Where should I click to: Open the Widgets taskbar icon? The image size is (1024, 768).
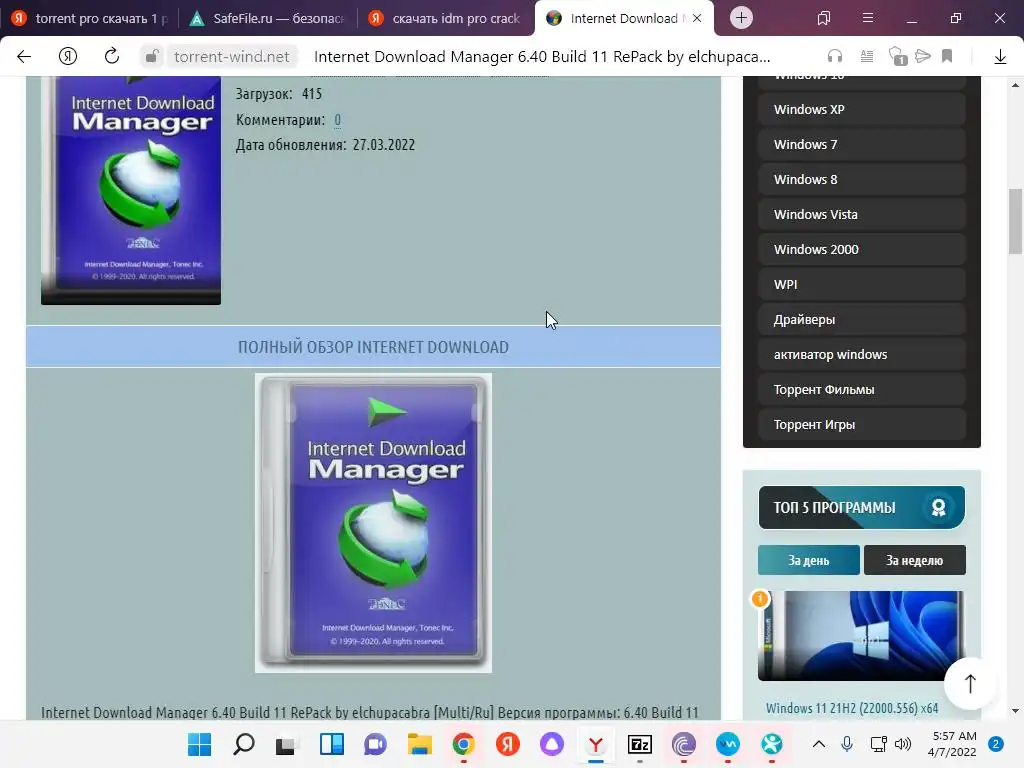332,744
